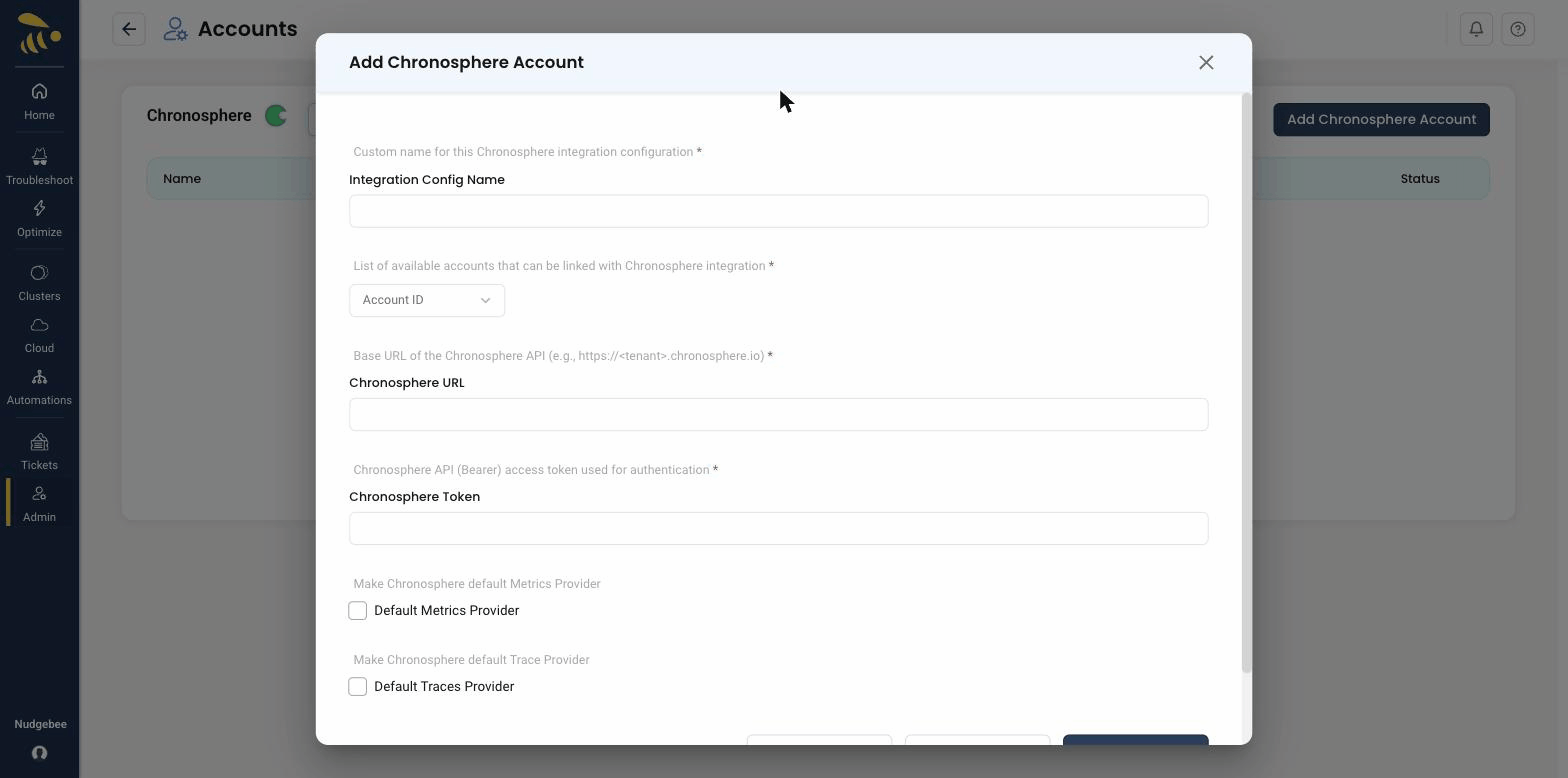1568x778 pixels.
Task: Open Home in the sidebar
Action: tap(39, 101)
